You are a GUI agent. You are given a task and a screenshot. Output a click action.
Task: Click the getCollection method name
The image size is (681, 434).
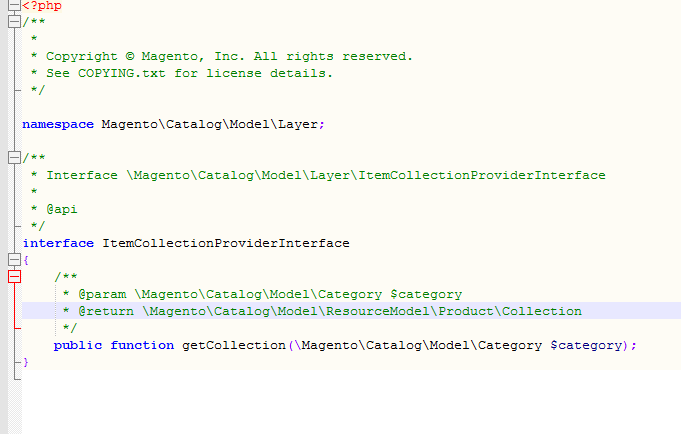pos(234,345)
